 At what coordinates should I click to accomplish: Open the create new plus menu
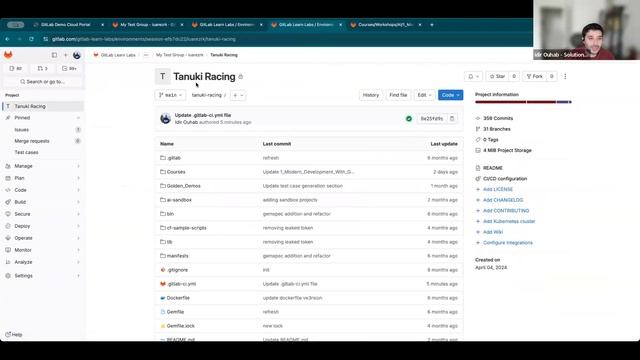point(65,55)
